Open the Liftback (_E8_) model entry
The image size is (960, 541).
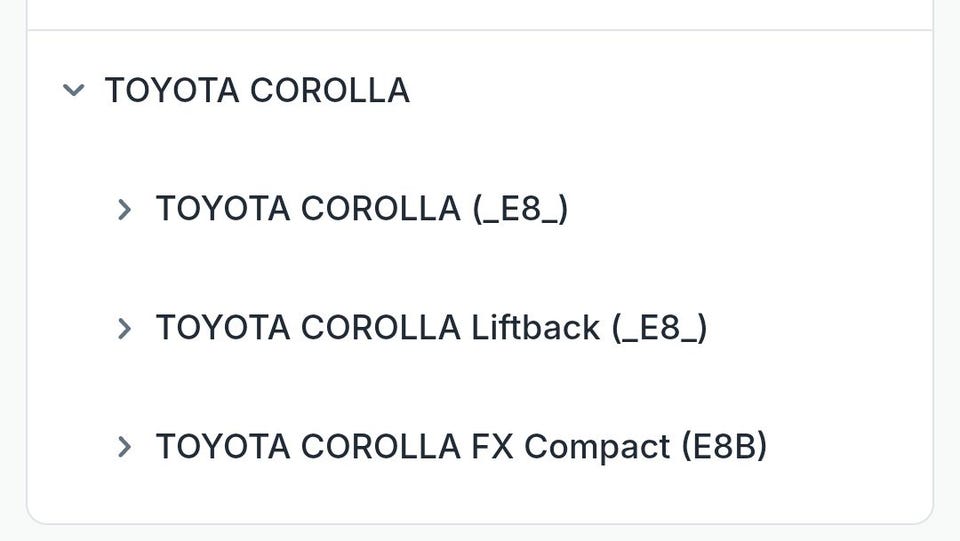coord(431,328)
